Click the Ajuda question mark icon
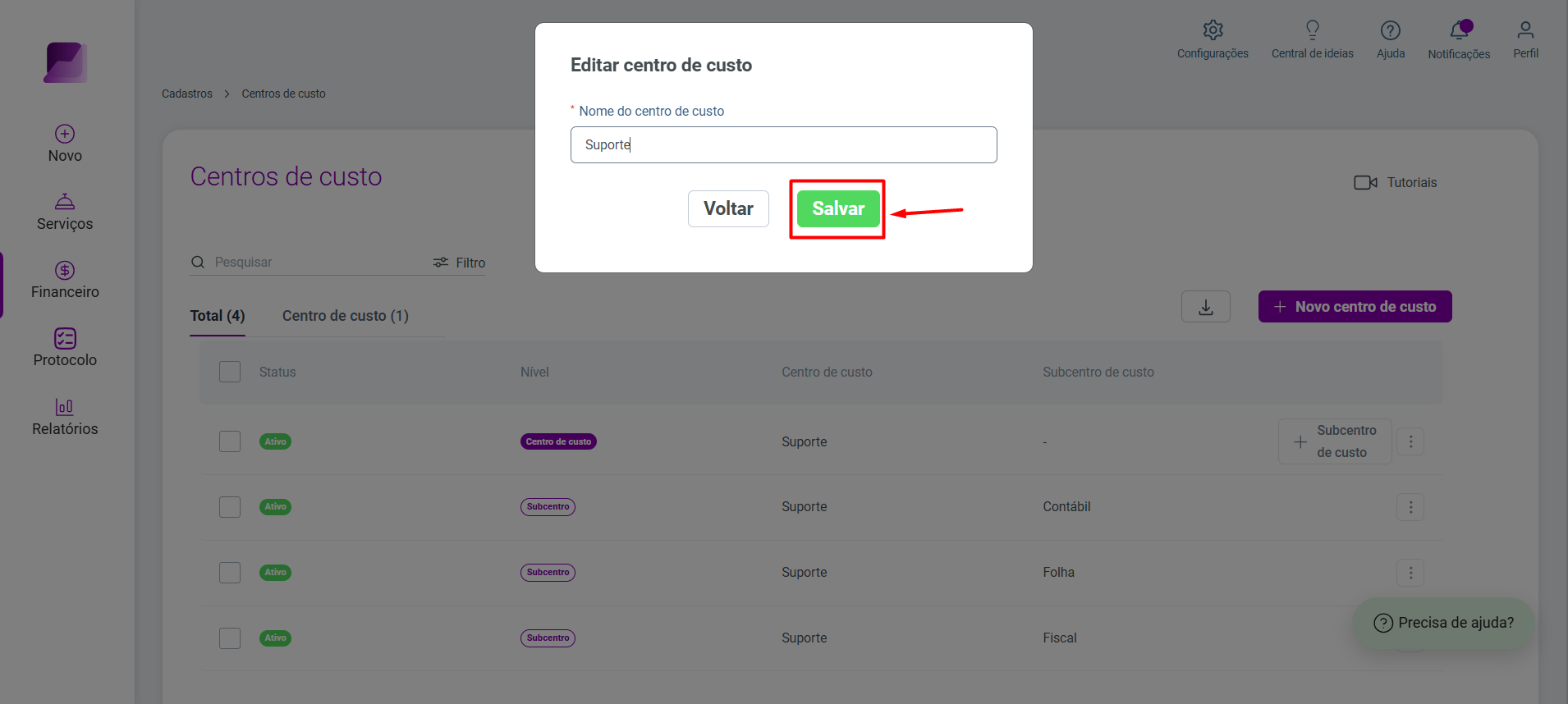 click(x=1390, y=30)
